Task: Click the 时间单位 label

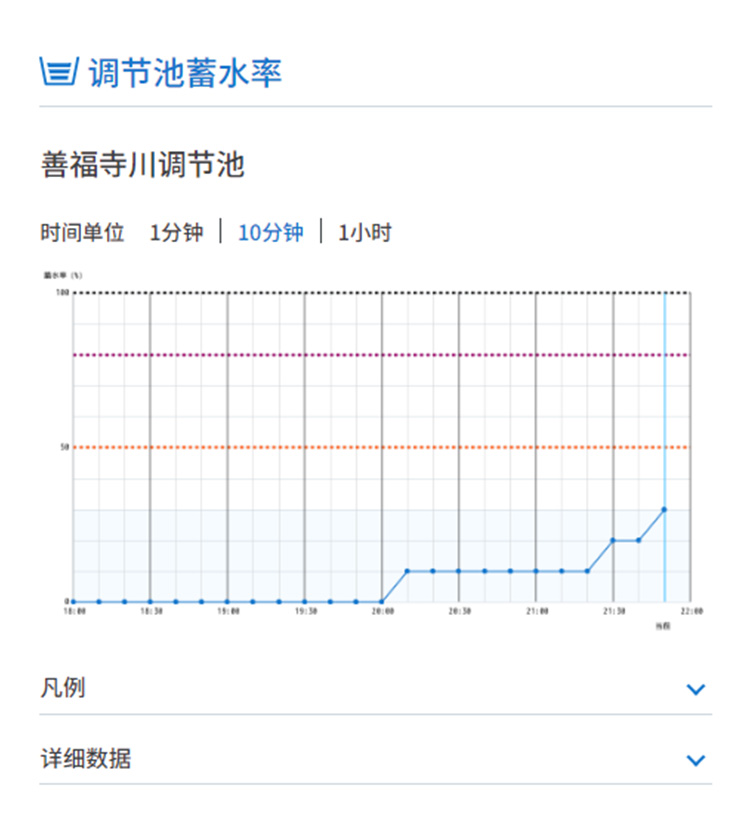Action: [x=82, y=232]
